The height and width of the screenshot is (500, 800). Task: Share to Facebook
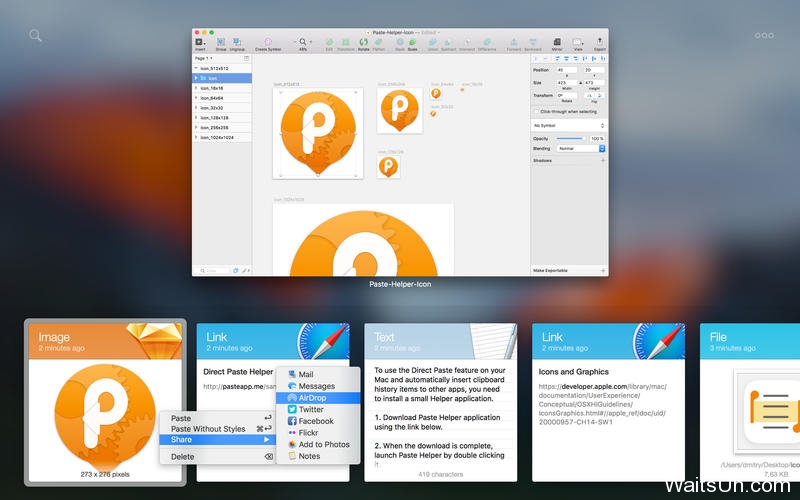[x=318, y=421]
